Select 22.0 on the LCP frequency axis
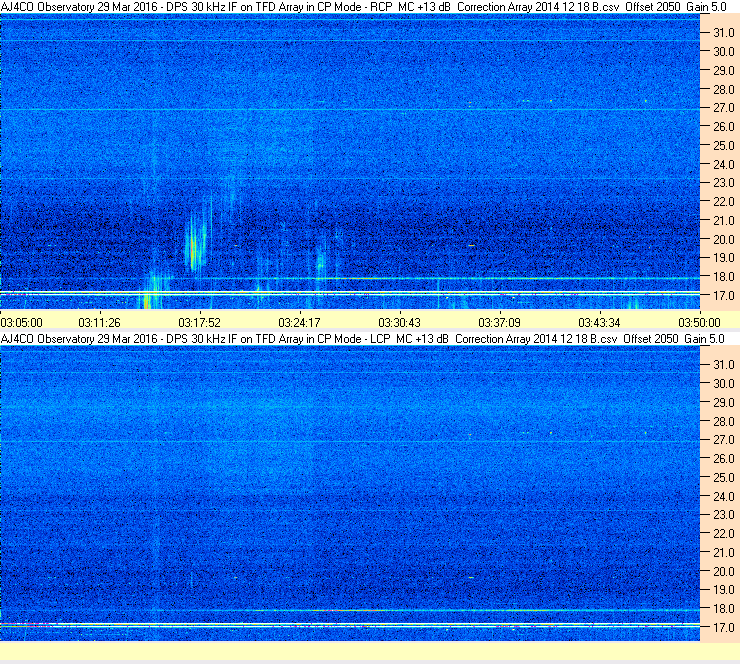 click(x=724, y=534)
